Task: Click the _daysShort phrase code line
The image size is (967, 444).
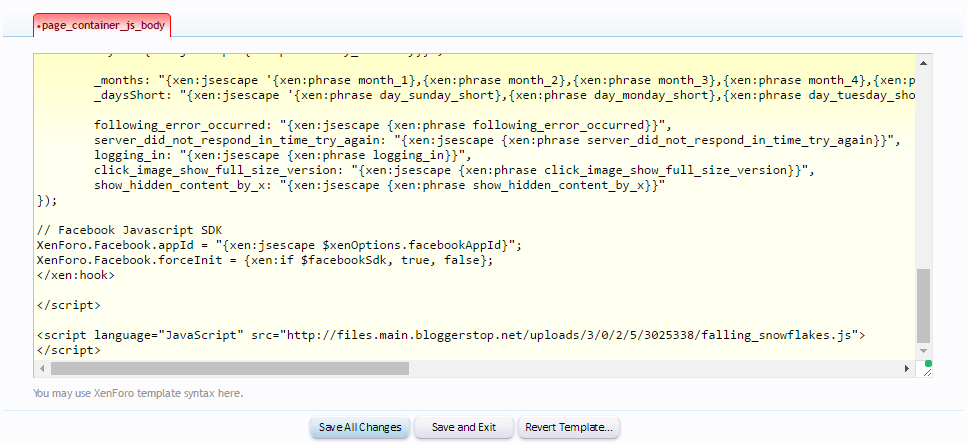Action: 504,95
